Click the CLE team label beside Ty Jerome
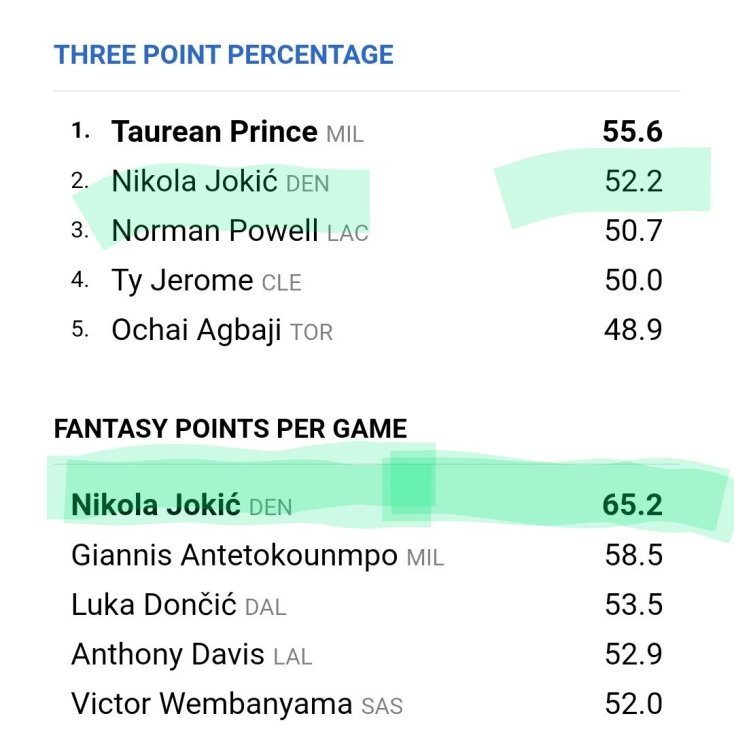The image size is (734, 750). (281, 284)
